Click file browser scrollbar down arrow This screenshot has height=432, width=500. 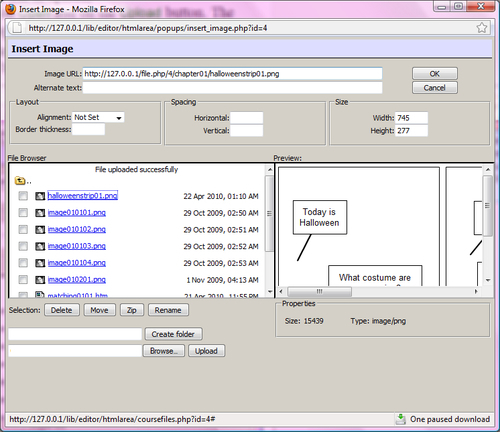[270, 292]
